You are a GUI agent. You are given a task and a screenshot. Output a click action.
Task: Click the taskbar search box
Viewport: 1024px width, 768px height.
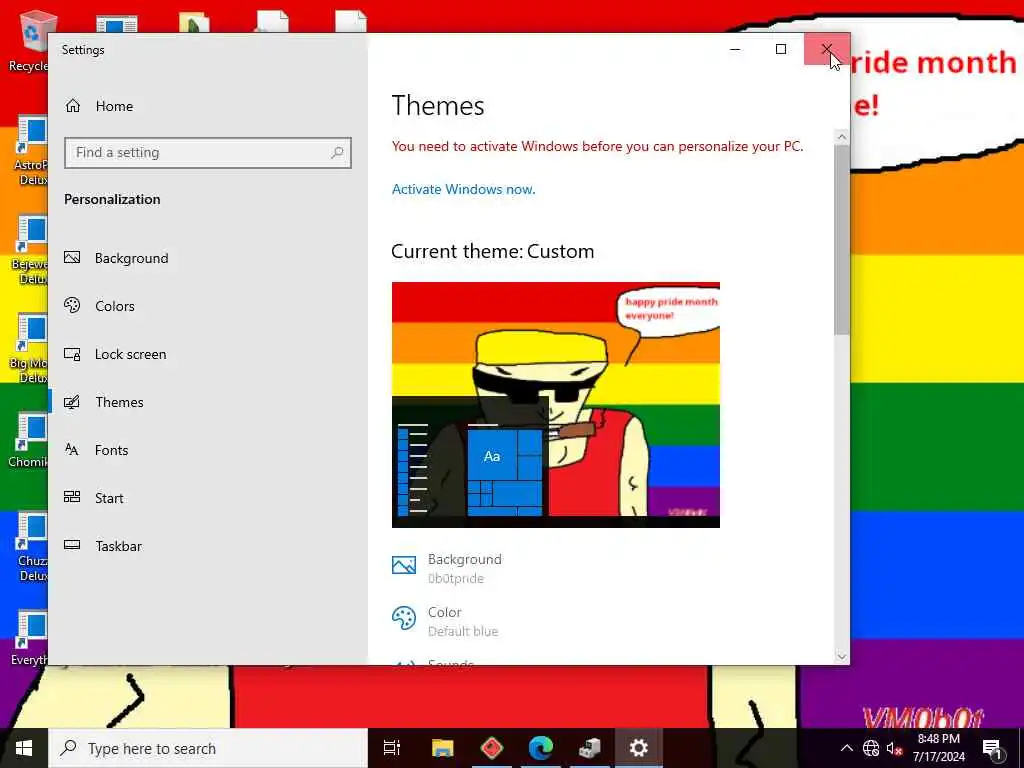(208, 748)
